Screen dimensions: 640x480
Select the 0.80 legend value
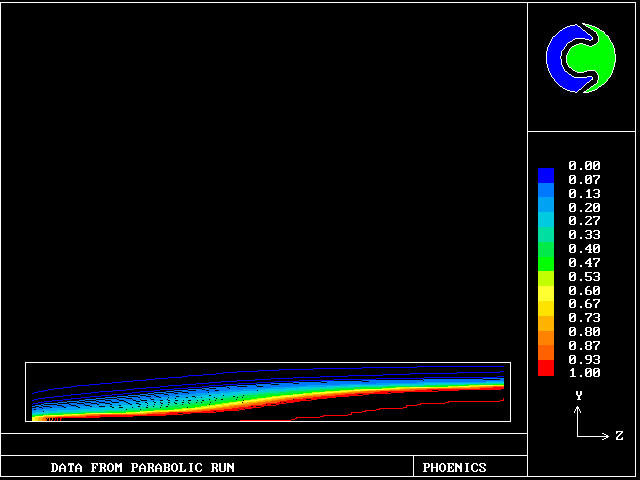(x=584, y=331)
